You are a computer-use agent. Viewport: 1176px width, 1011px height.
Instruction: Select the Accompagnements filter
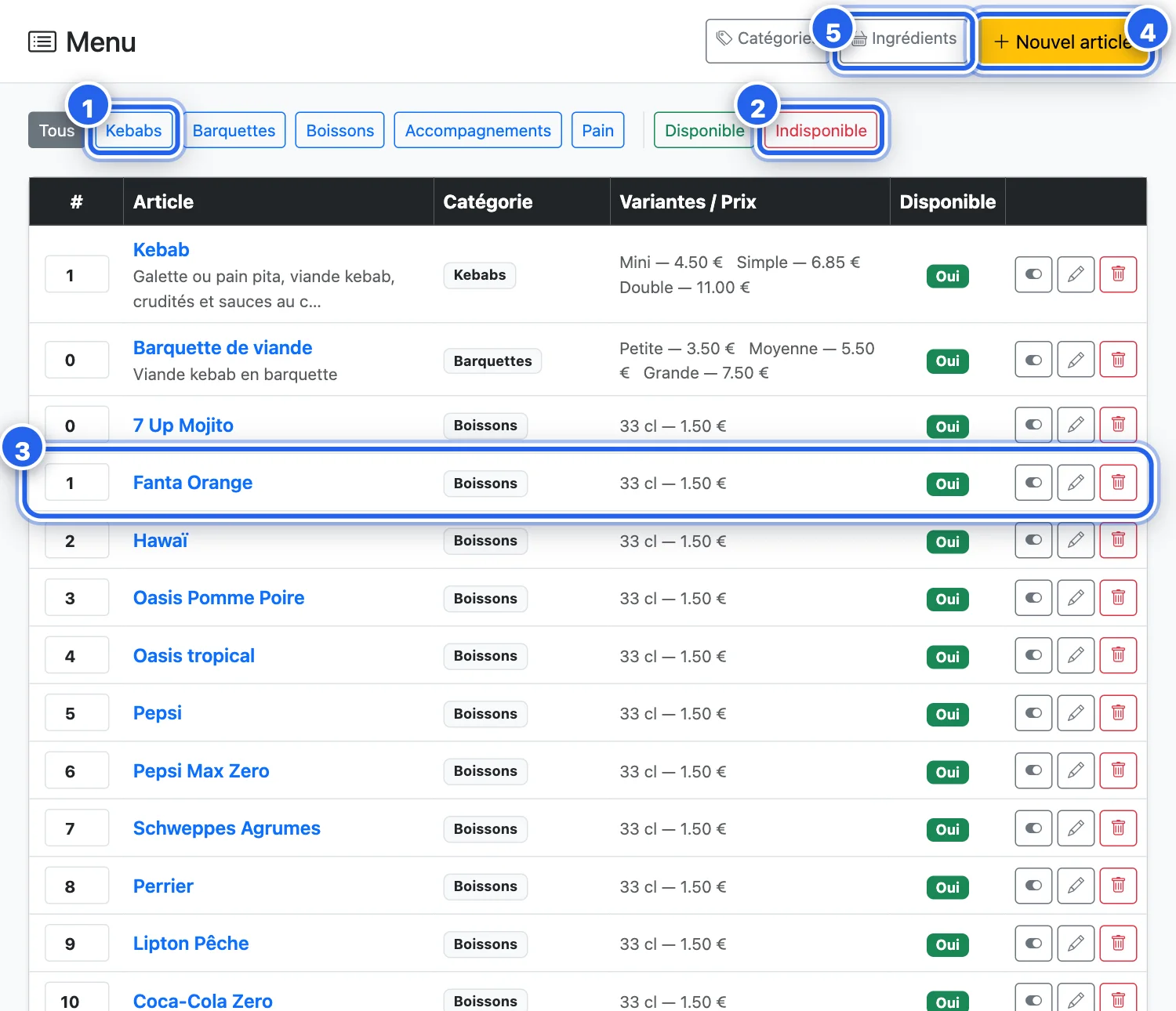[x=478, y=130]
